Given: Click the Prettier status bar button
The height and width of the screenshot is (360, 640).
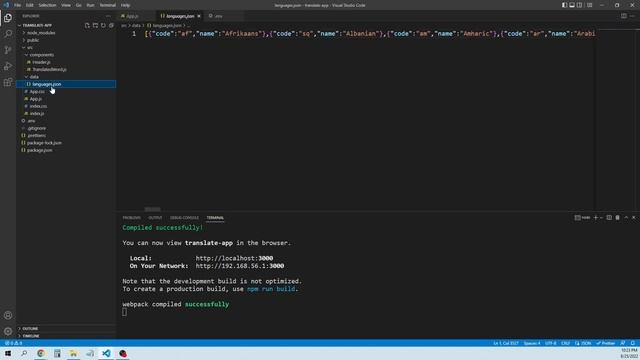Looking at the screenshot, I should (x=606, y=343).
